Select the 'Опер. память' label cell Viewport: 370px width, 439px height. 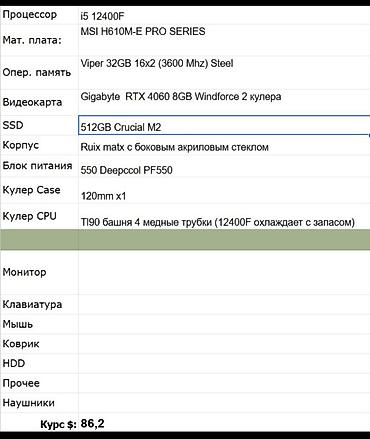click(39, 73)
